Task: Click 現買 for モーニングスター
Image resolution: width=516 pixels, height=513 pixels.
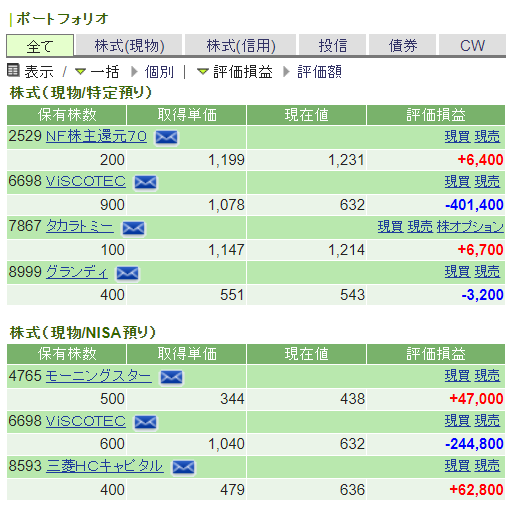Action: pos(457,376)
